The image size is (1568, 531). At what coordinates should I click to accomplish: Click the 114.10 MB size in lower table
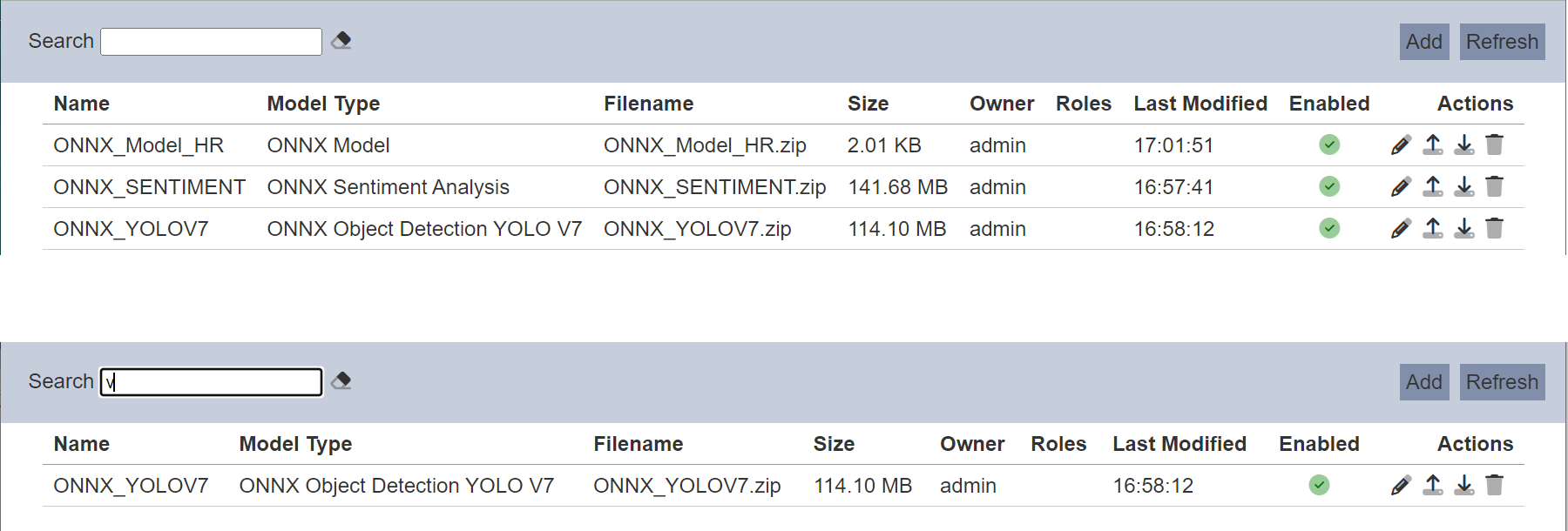coord(863,486)
